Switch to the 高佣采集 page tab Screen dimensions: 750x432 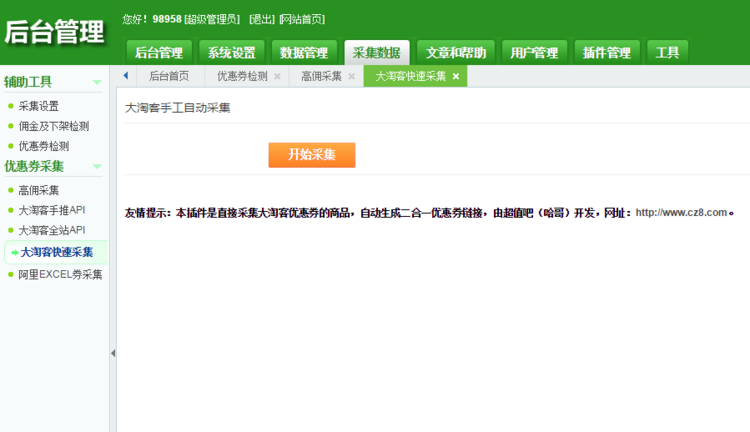321,76
